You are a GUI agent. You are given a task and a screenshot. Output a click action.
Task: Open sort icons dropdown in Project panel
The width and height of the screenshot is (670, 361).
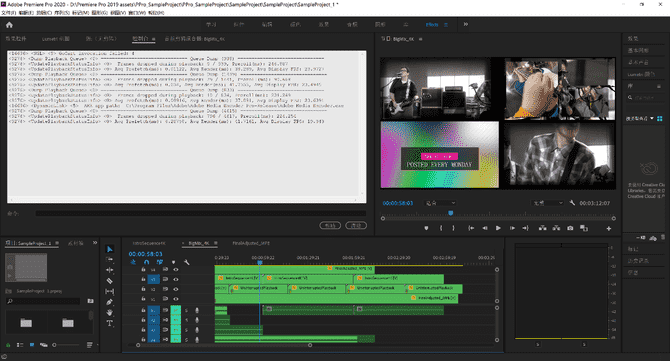tap(89, 345)
